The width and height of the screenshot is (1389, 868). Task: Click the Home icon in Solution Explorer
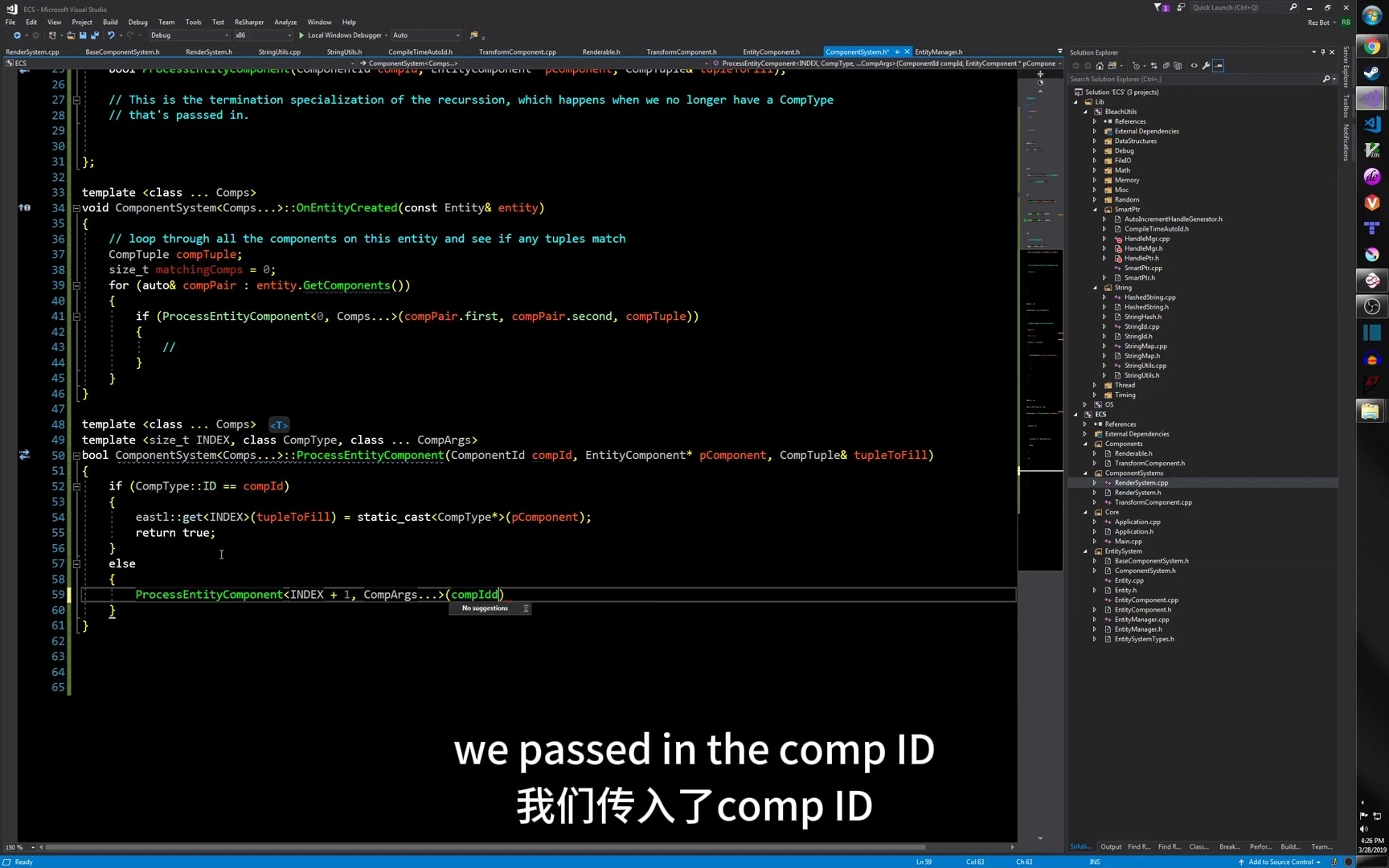point(1100,66)
